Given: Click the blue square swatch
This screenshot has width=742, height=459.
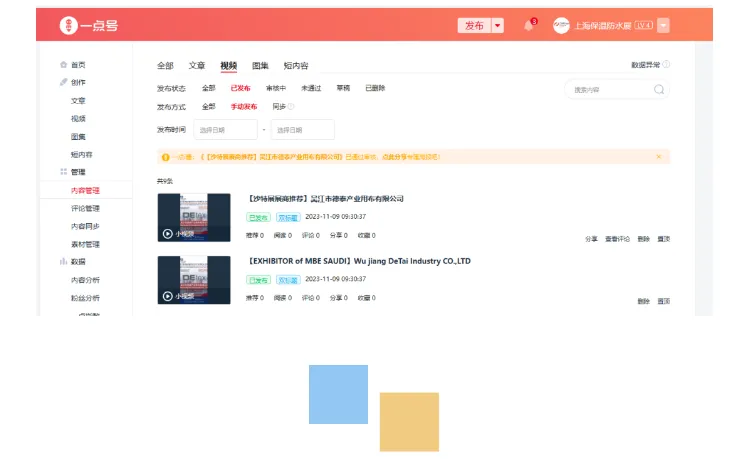Looking at the screenshot, I should pyautogui.click(x=338, y=394).
